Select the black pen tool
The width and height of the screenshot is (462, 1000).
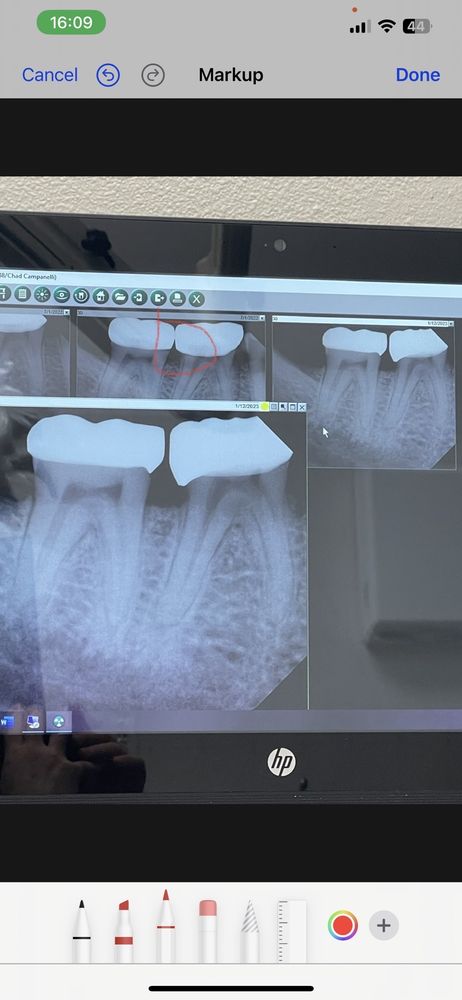tap(81, 930)
